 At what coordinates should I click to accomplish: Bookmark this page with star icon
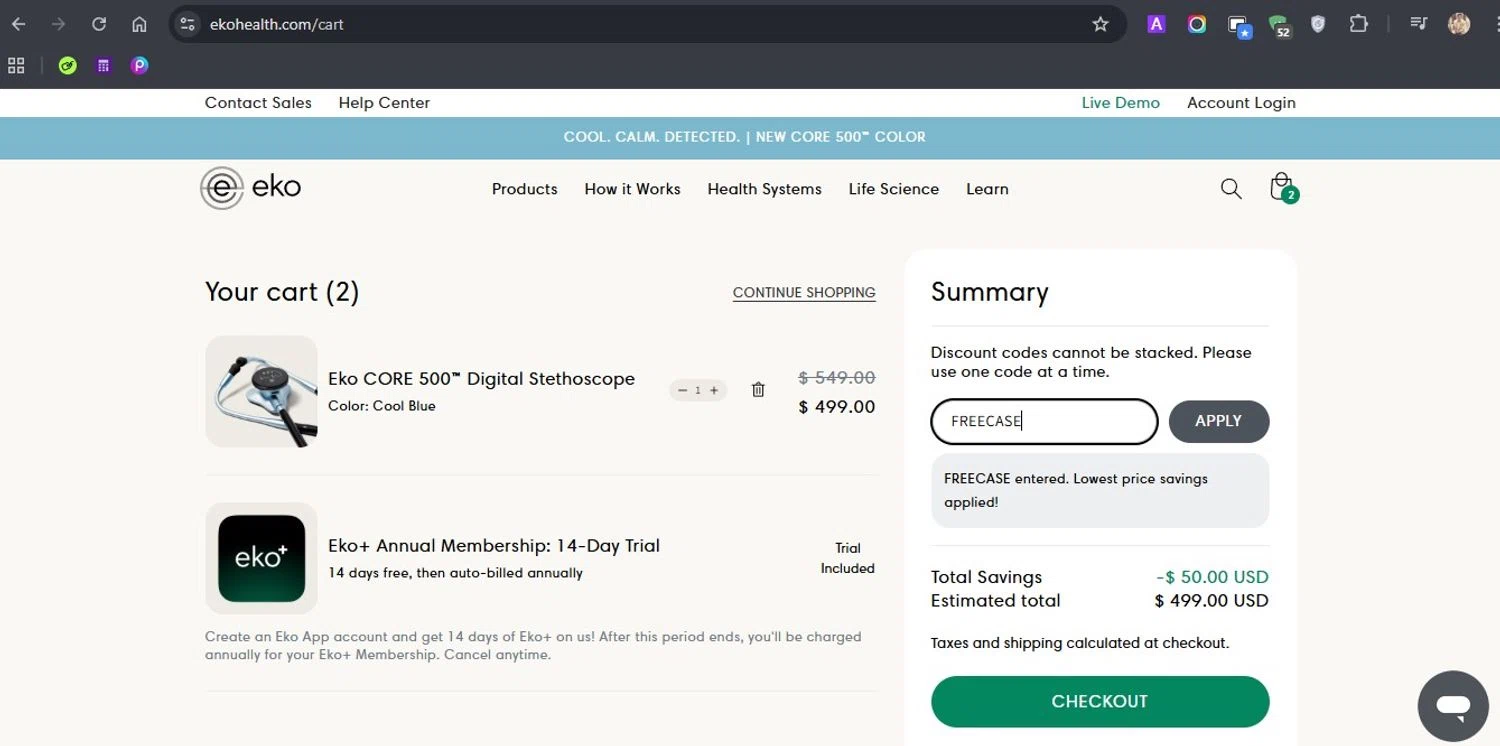click(1101, 24)
